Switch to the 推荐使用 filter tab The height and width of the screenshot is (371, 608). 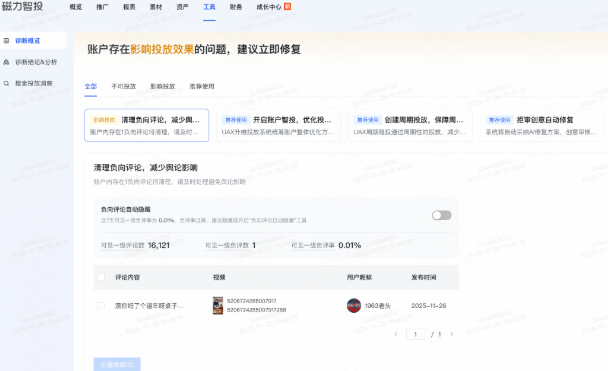202,86
